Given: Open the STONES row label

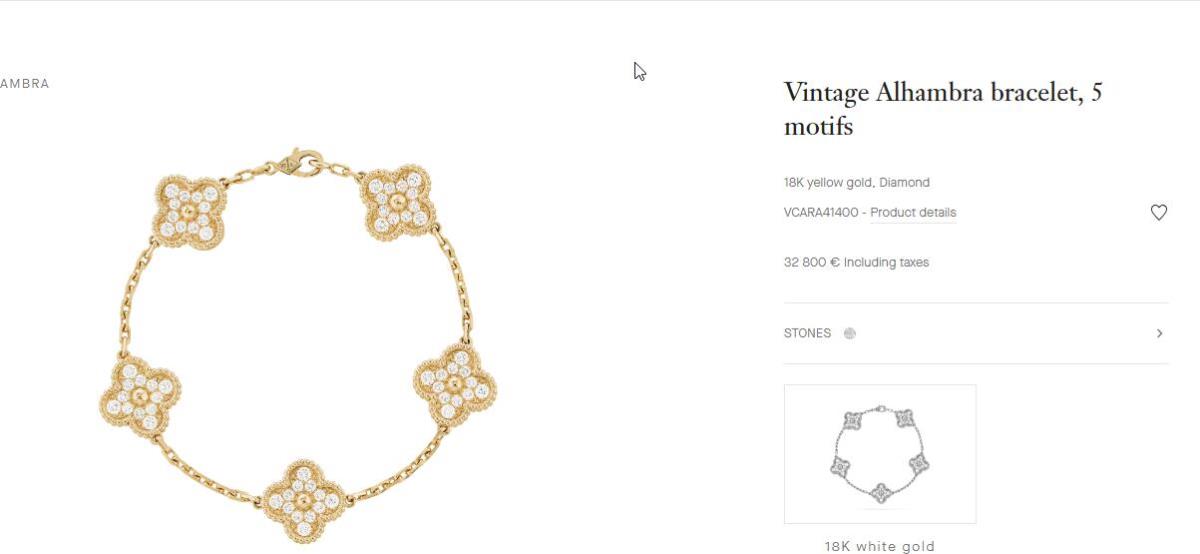Looking at the screenshot, I should point(807,333).
